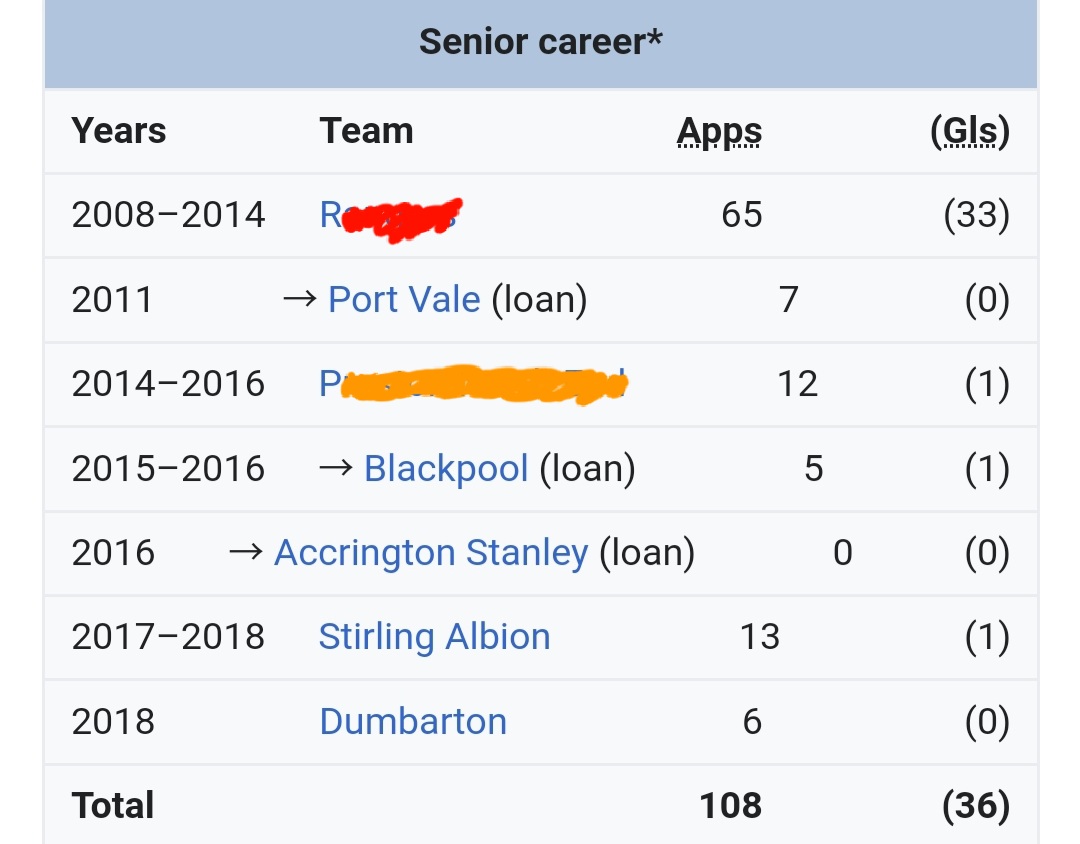This screenshot has width=1080, height=844.
Task: Click the 65 appearances value
Action: [741, 215]
